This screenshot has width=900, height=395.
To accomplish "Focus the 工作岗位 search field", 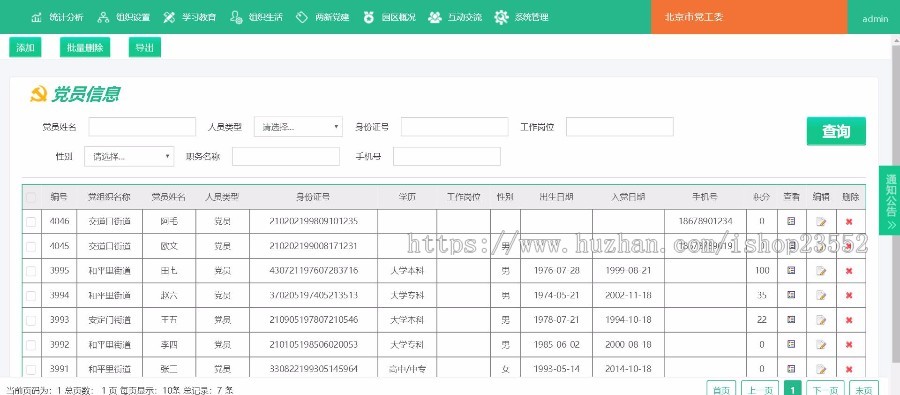I will pos(620,127).
